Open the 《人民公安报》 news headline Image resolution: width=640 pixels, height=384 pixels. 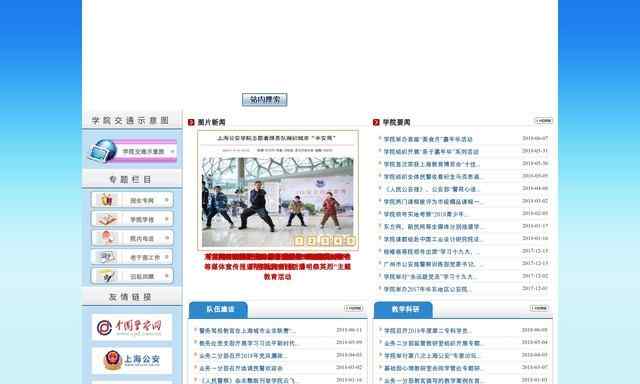tap(431, 189)
